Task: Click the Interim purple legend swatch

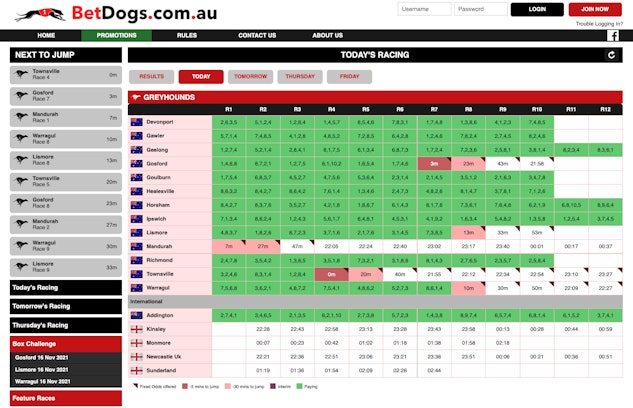Action: click(x=273, y=387)
